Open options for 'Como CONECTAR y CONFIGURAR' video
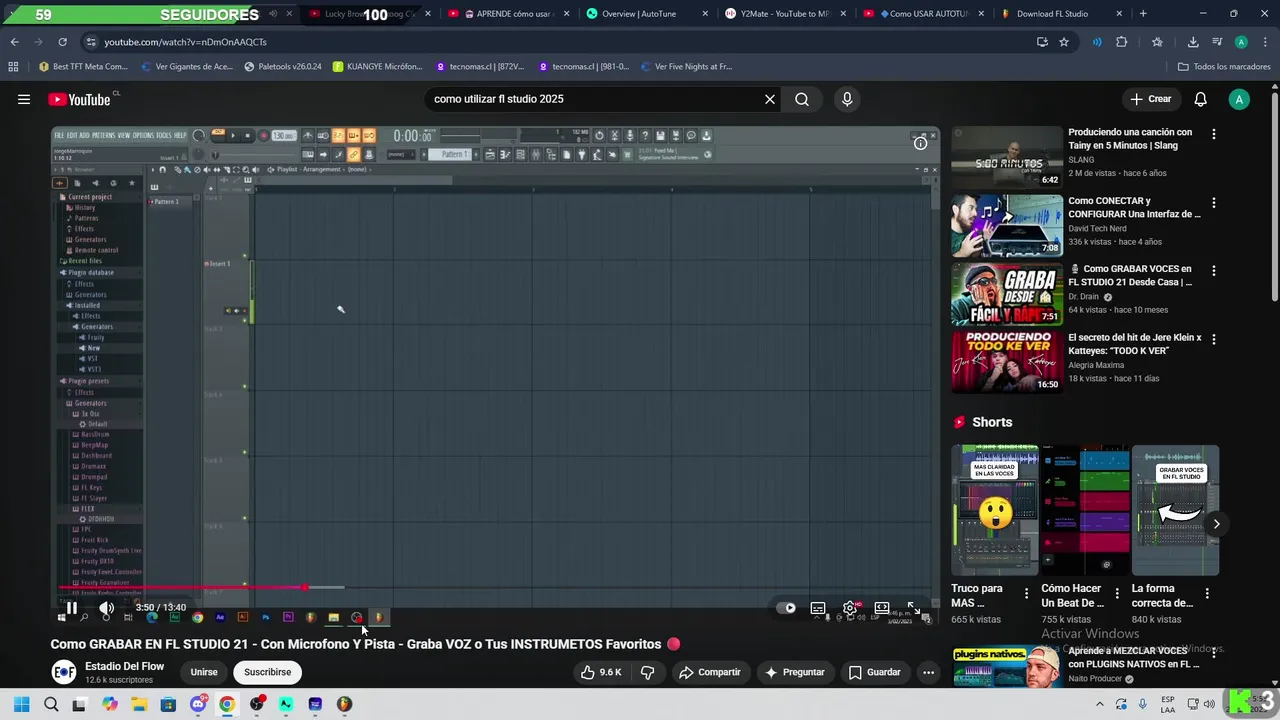The image size is (1280, 720). 1214,203
